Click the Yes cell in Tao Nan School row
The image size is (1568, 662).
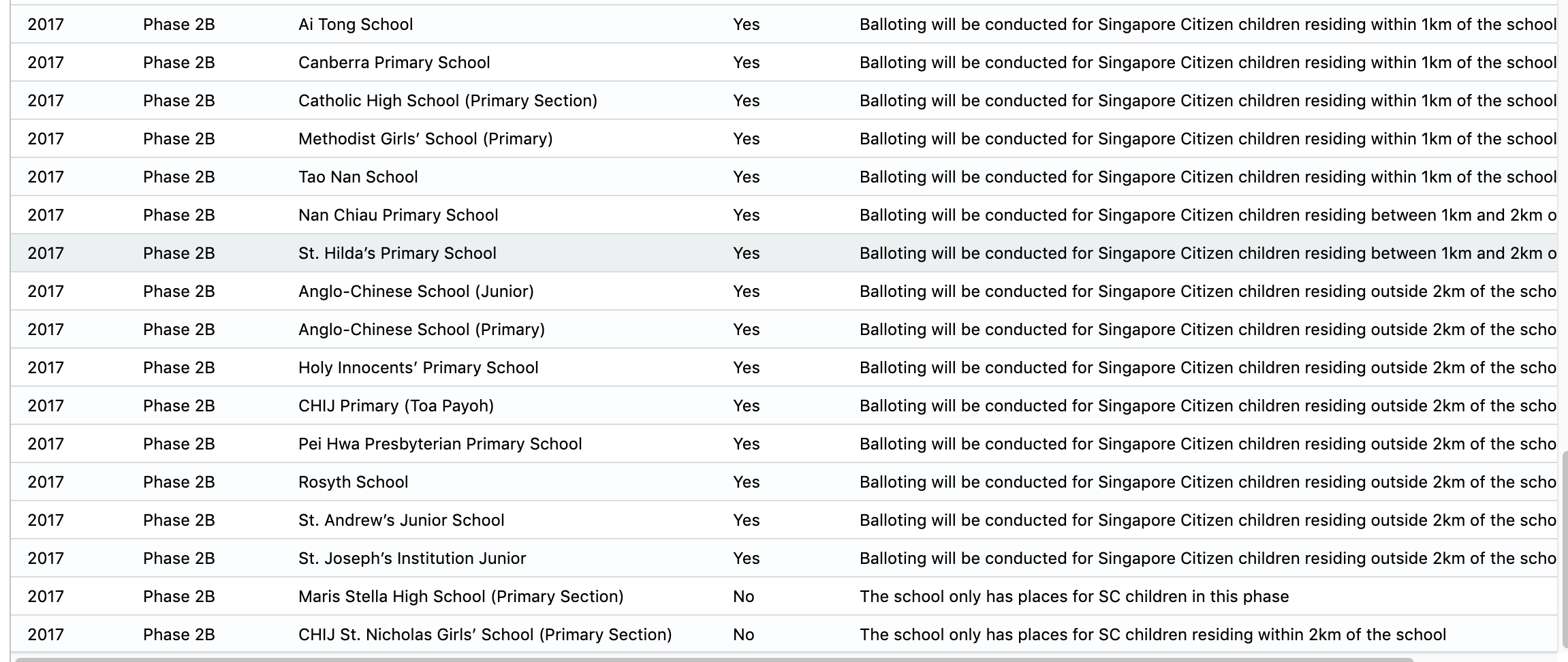click(746, 177)
